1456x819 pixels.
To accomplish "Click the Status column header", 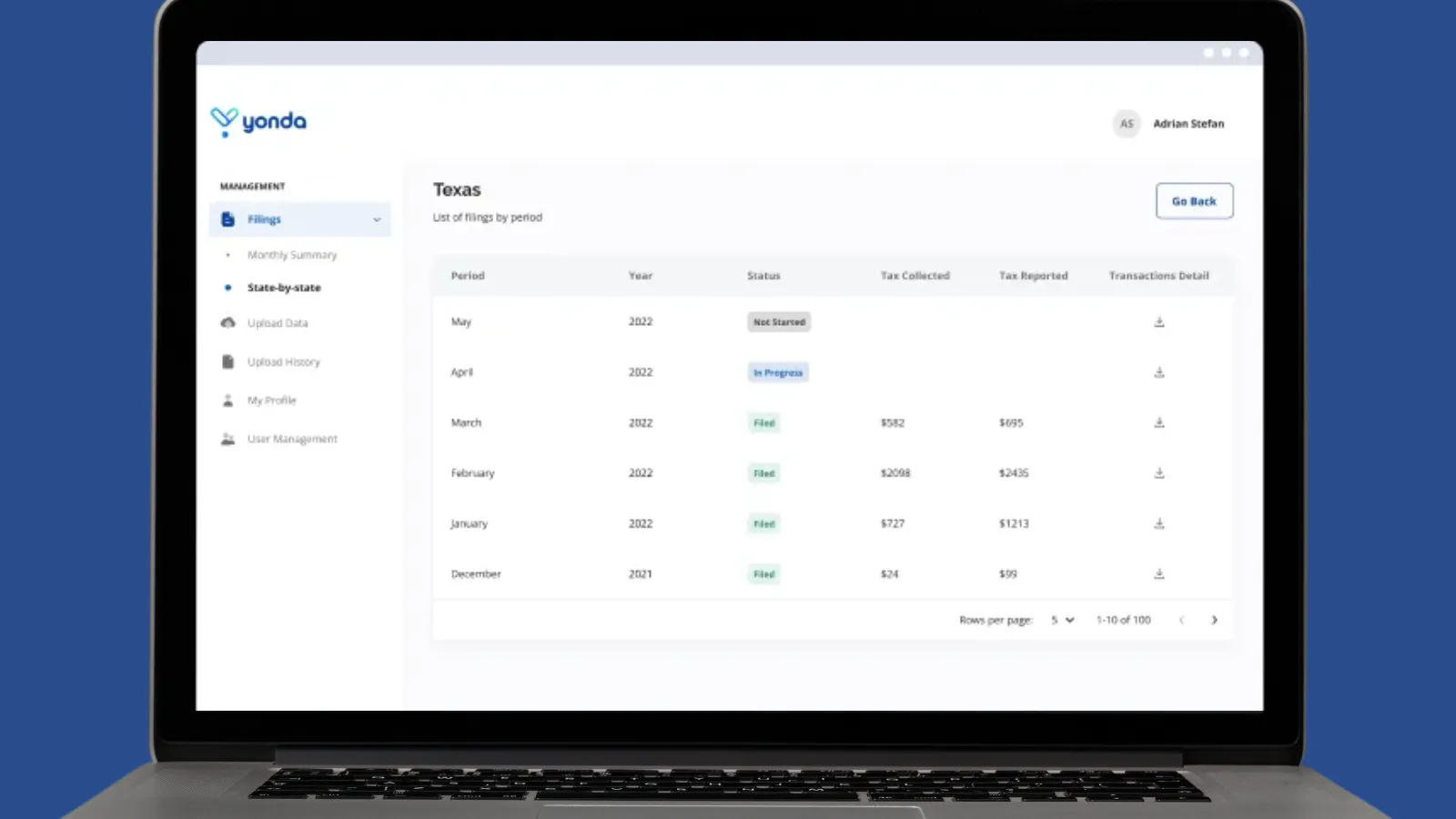I will 763,276.
